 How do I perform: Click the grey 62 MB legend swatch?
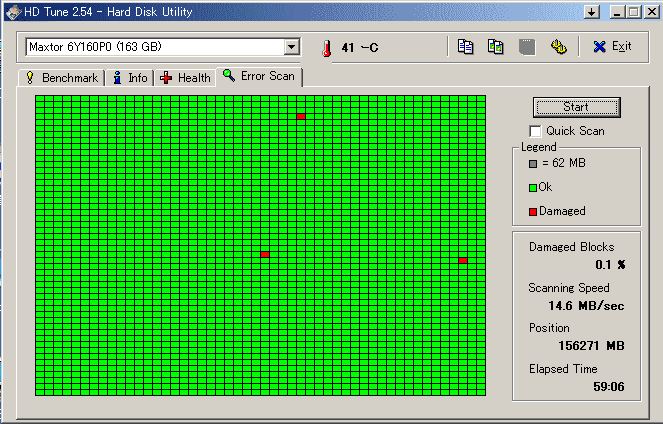click(x=533, y=164)
